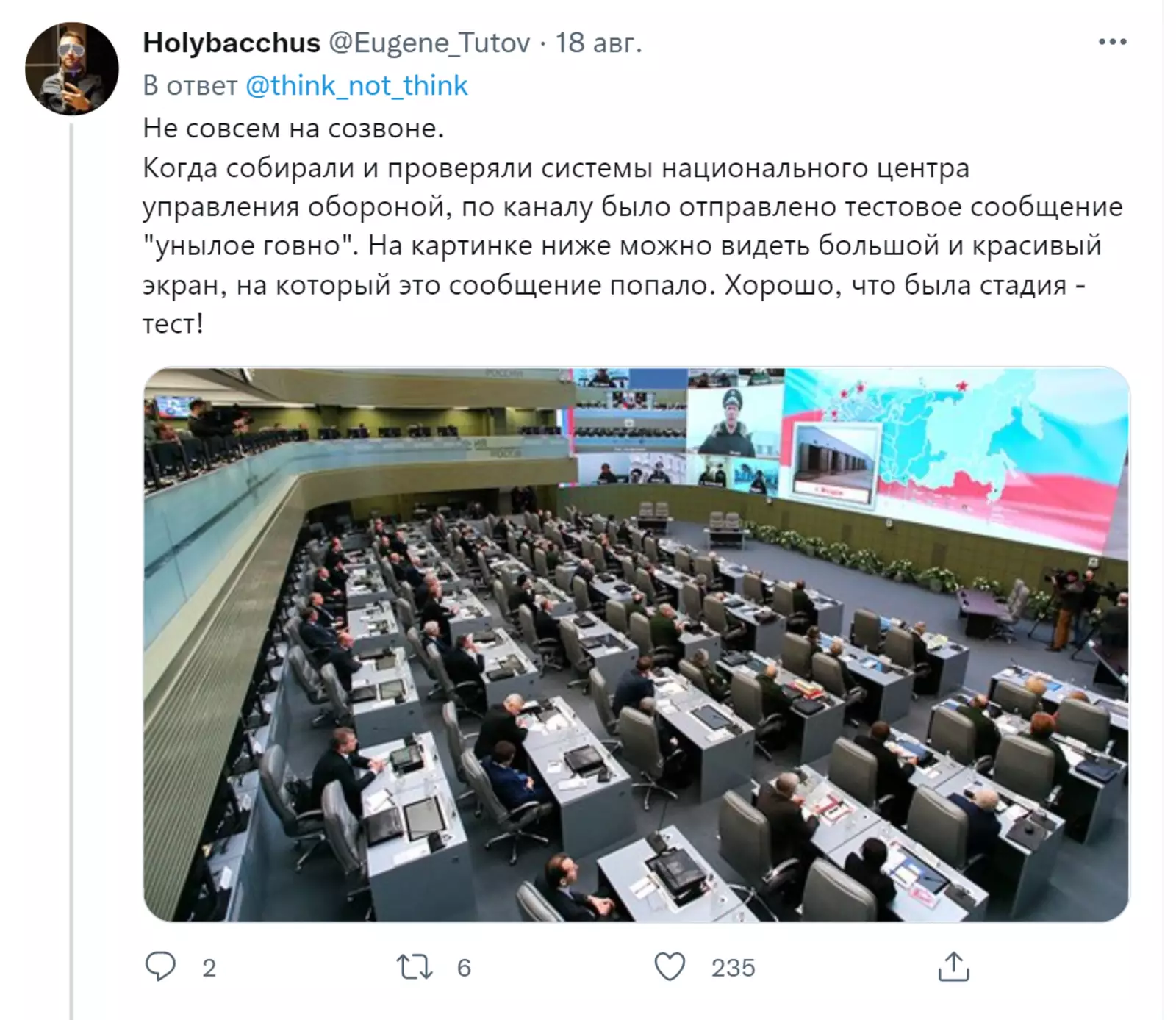Select the "В ответ" reply label
1176x1020 pixels.
point(190,86)
